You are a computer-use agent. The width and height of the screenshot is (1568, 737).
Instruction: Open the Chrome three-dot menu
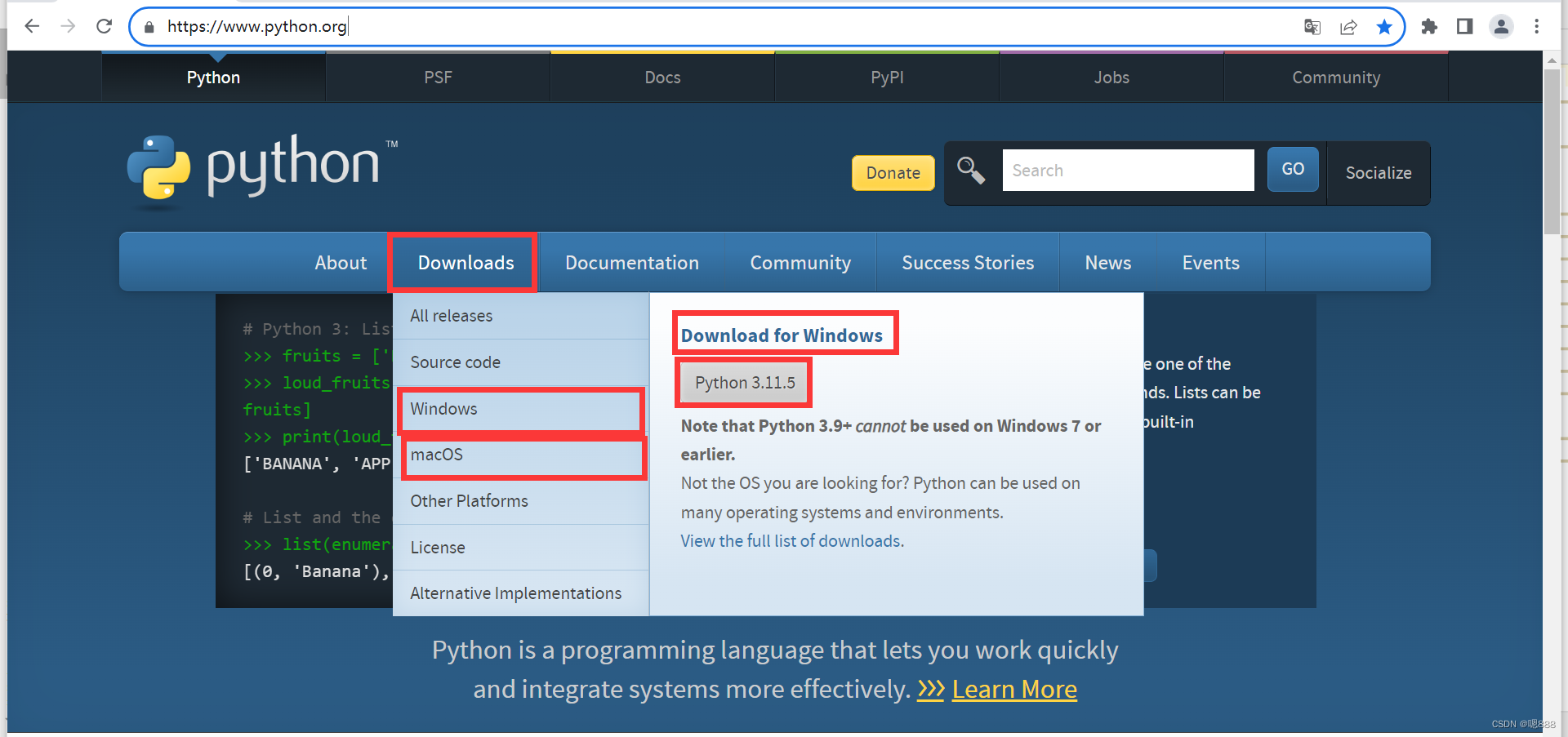pyautogui.click(x=1537, y=27)
